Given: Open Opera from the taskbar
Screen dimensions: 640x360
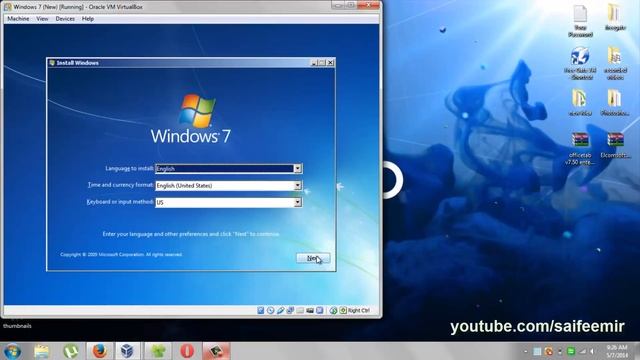Looking at the screenshot, I should pyautogui.click(x=187, y=351).
